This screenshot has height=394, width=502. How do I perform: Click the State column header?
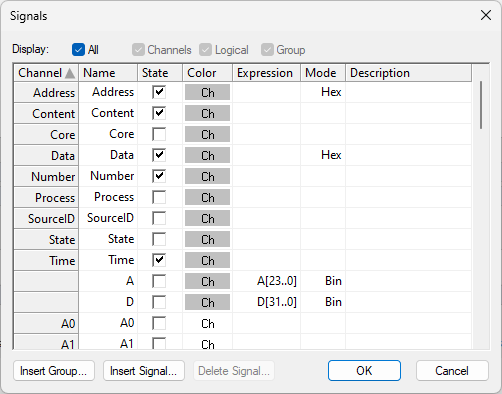click(160, 73)
